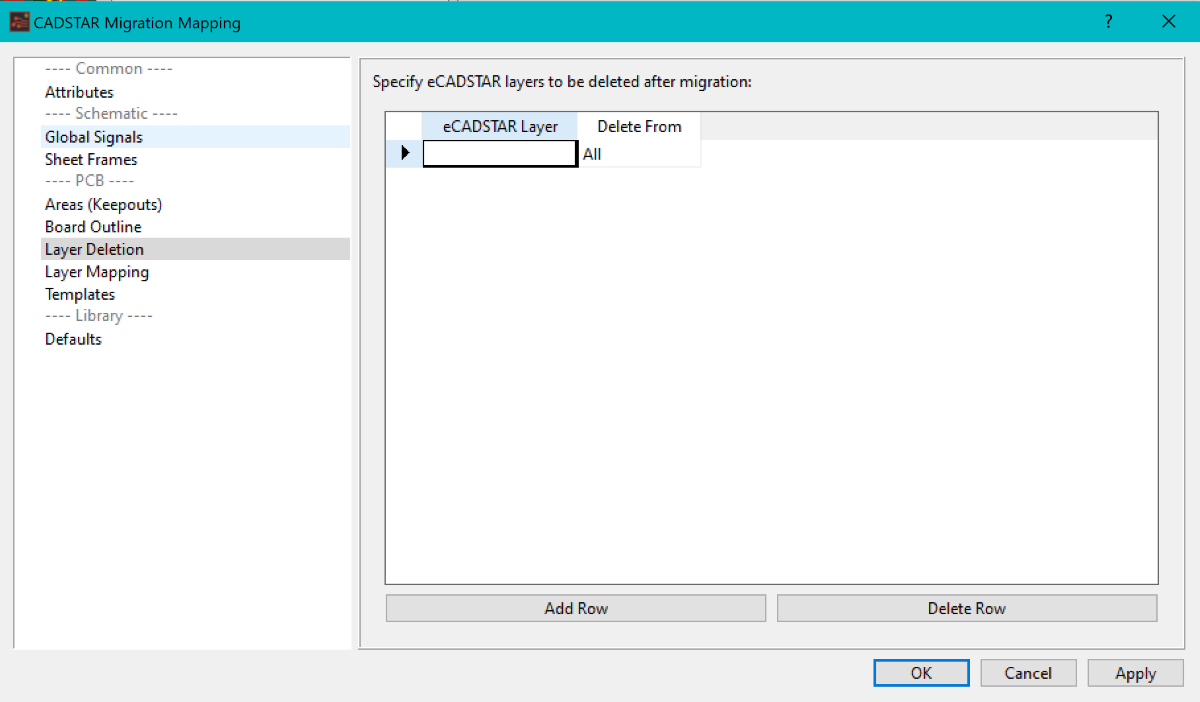Add a new row to table
The width and height of the screenshot is (1200, 702).
point(576,608)
